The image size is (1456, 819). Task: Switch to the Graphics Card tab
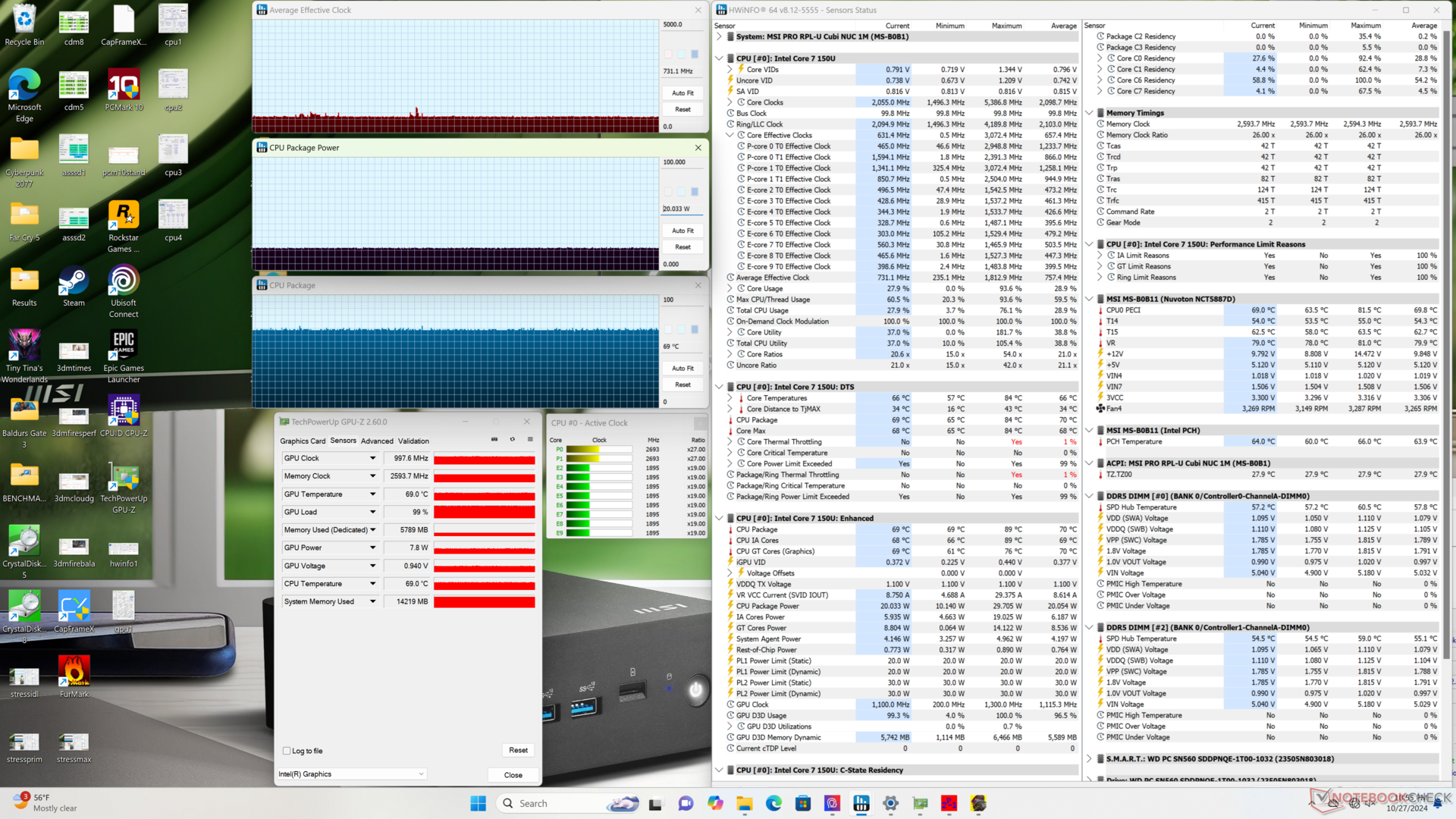[x=303, y=441]
